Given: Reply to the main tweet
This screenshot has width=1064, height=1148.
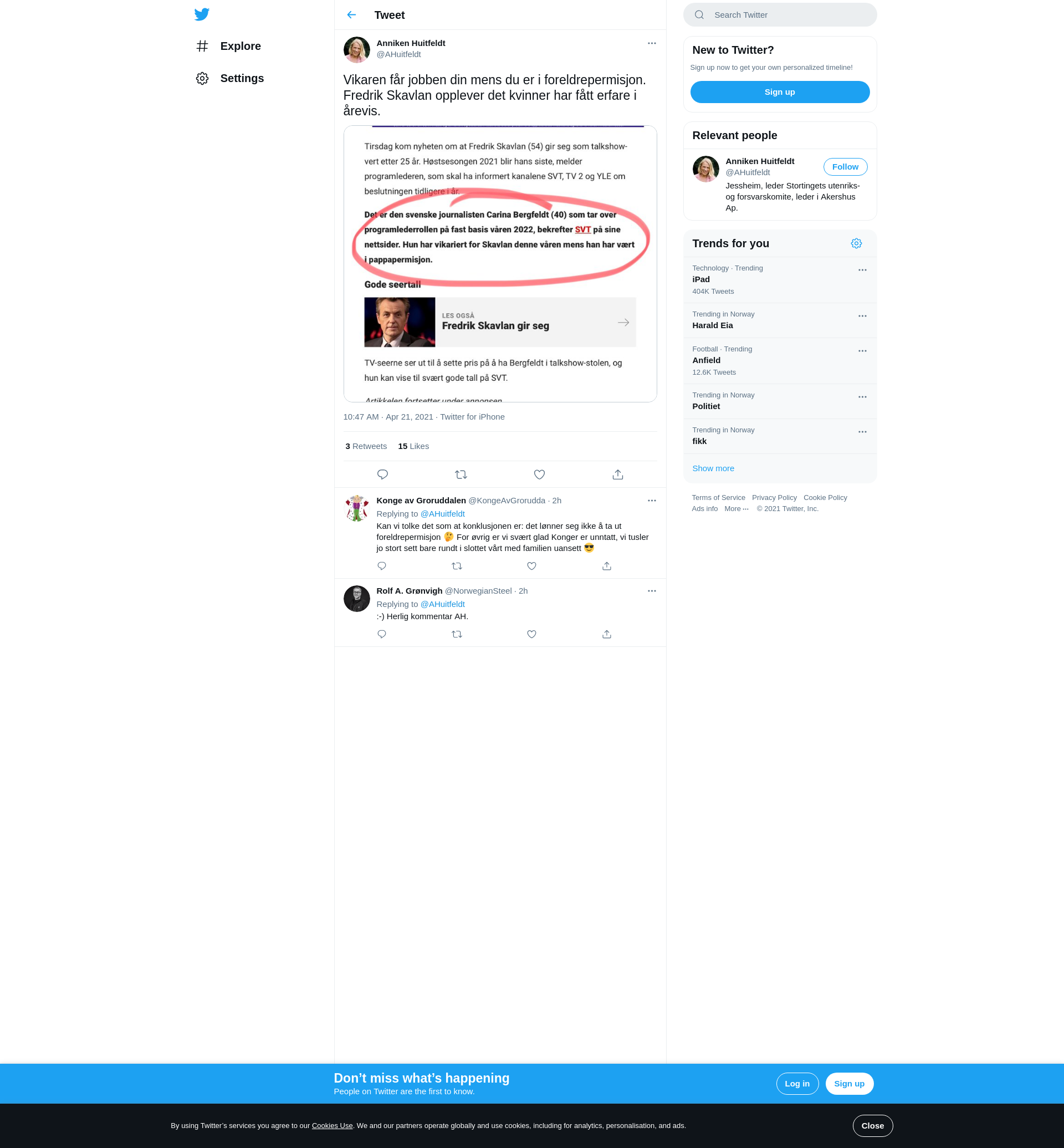Looking at the screenshot, I should tap(382, 474).
